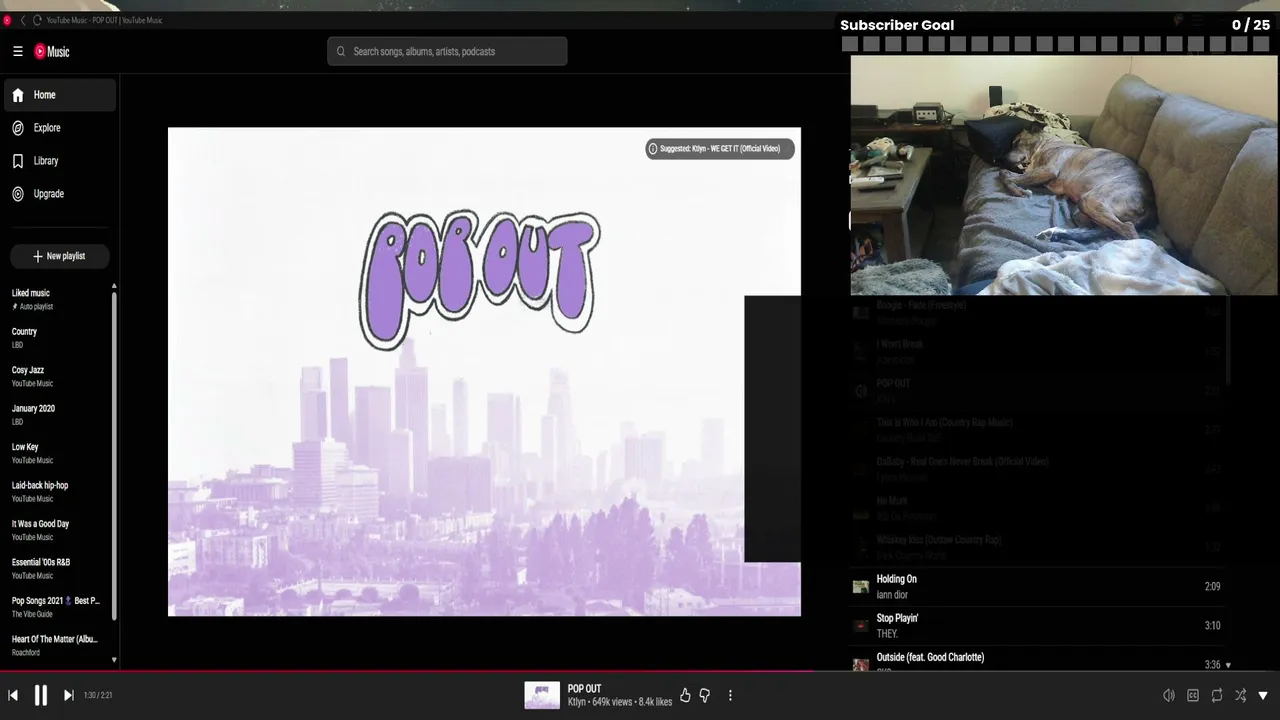
Task: Open the Upgrade page
Action: (x=49, y=194)
